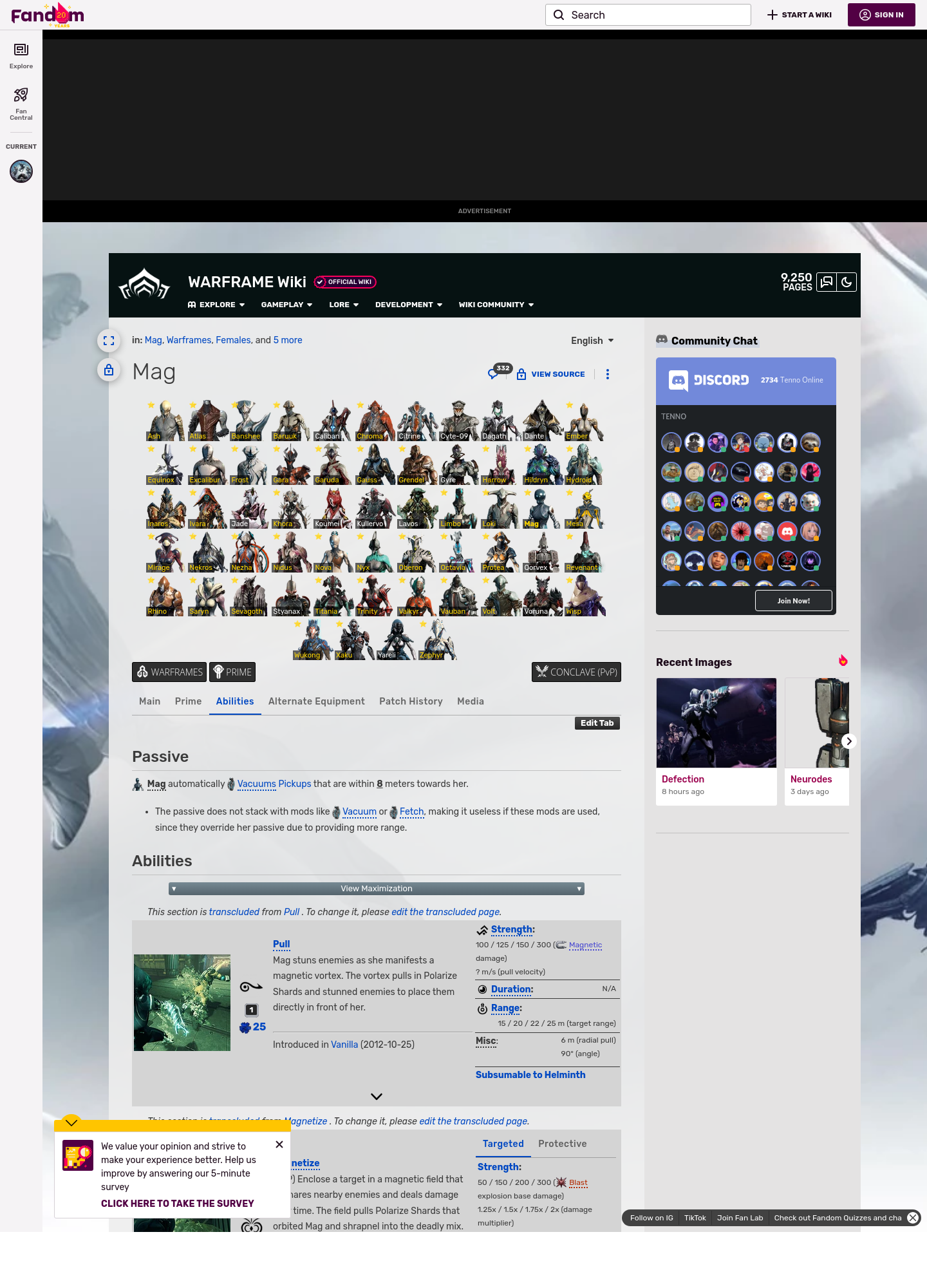
Task: Select the Nova warframe portrait
Action: point(333,552)
